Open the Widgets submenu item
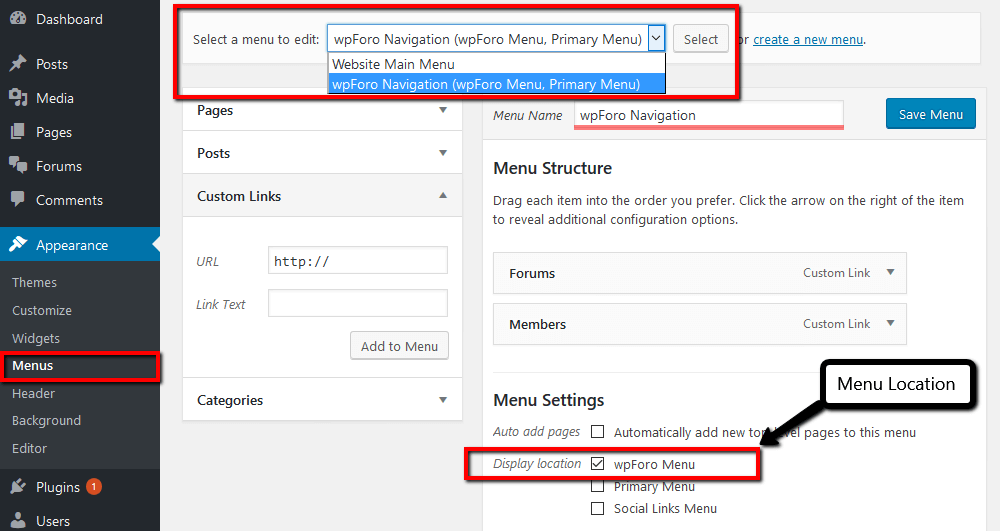Screen dimensions: 1000x531 [36, 338]
